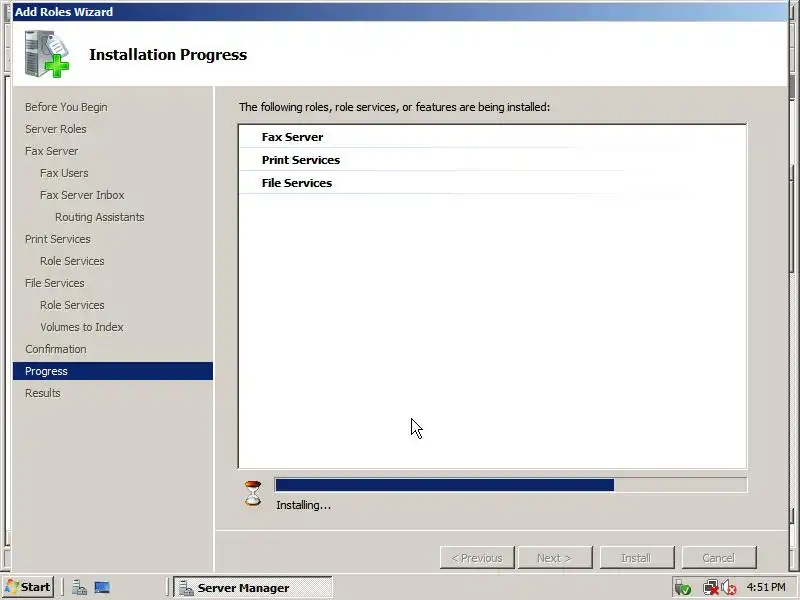800x600 pixels.
Task: Click File Services in install list
Action: (x=297, y=183)
